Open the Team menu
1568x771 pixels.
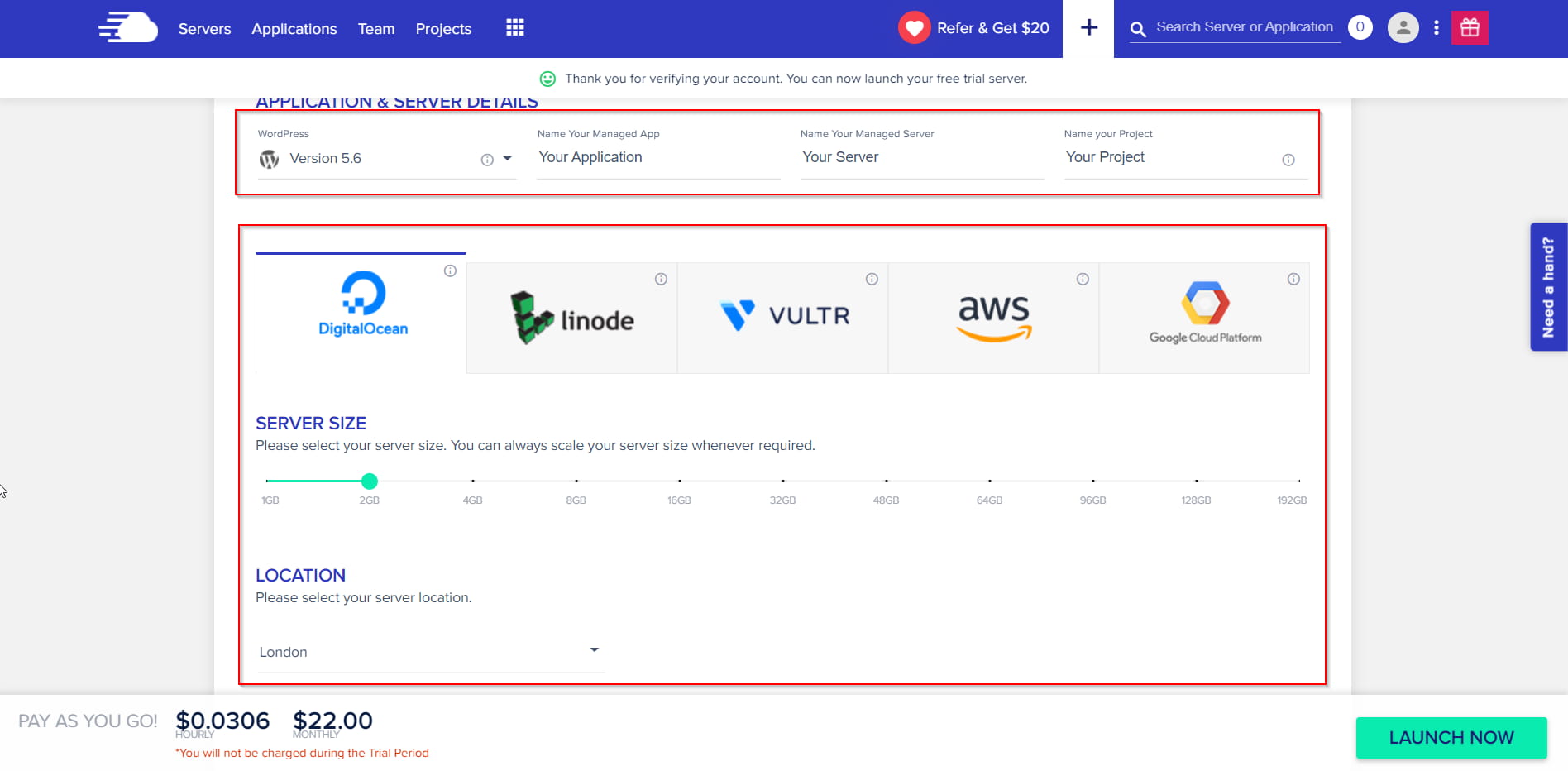(376, 29)
